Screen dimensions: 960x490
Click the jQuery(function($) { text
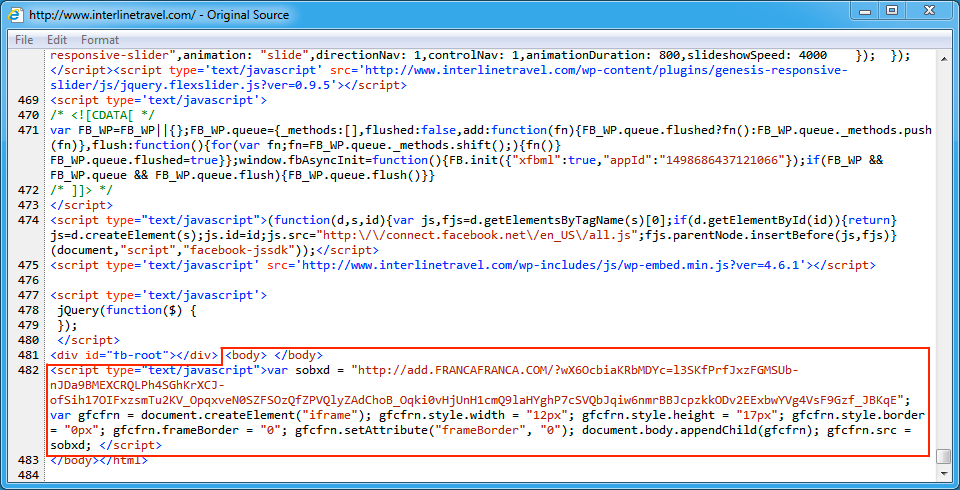click(x=126, y=310)
